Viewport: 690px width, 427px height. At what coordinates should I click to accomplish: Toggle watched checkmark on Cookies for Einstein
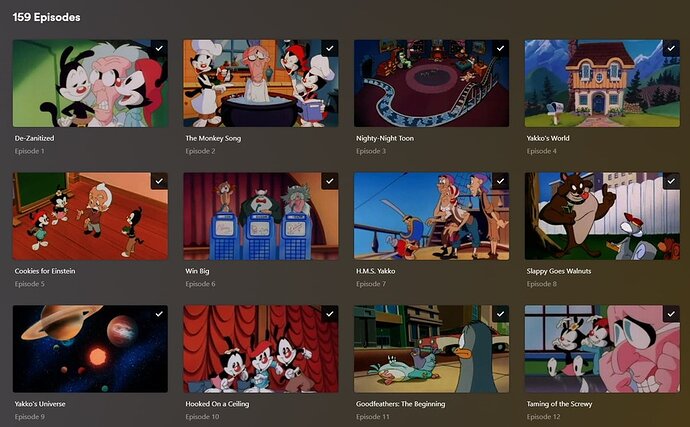click(x=159, y=181)
